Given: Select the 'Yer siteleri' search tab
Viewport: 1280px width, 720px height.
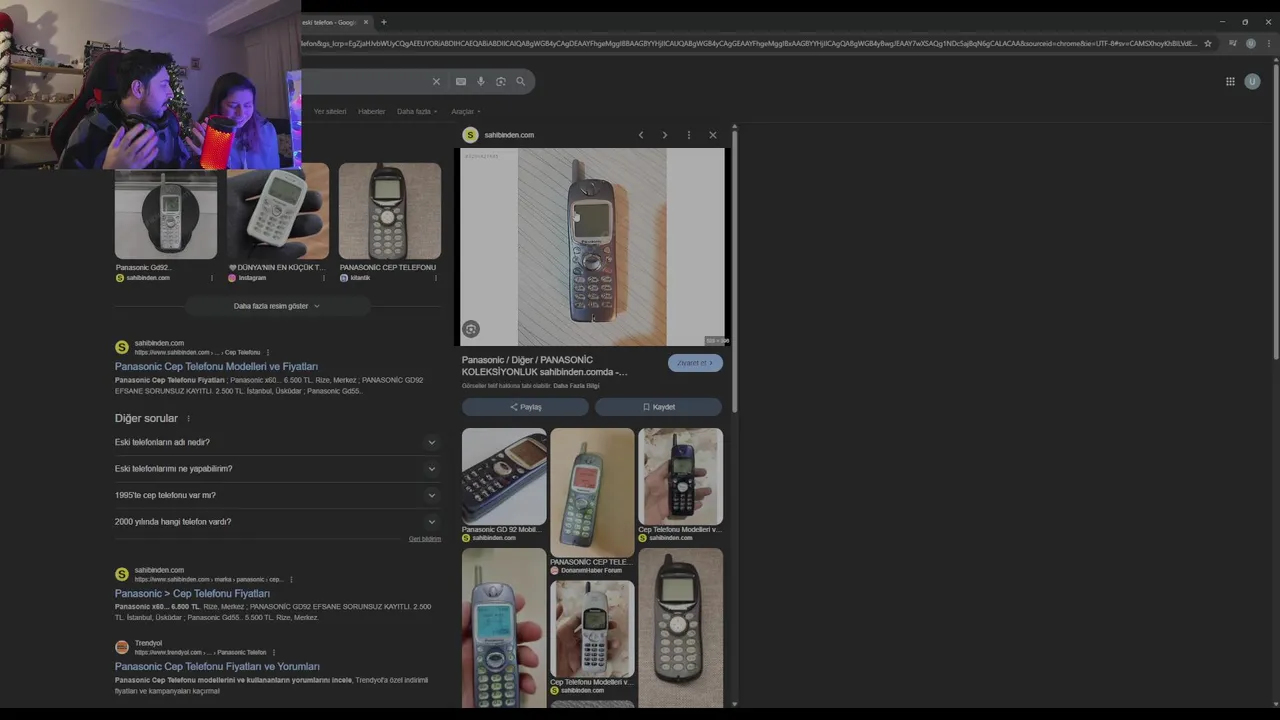Looking at the screenshot, I should point(330,112).
